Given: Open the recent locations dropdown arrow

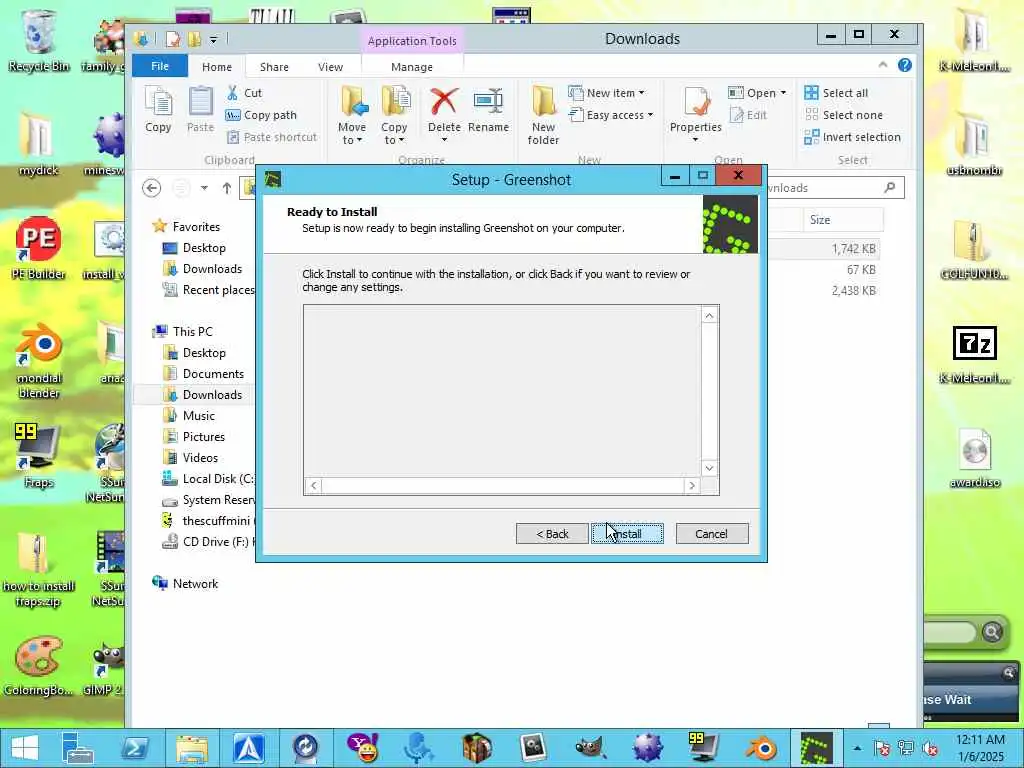Looking at the screenshot, I should 204,188.
